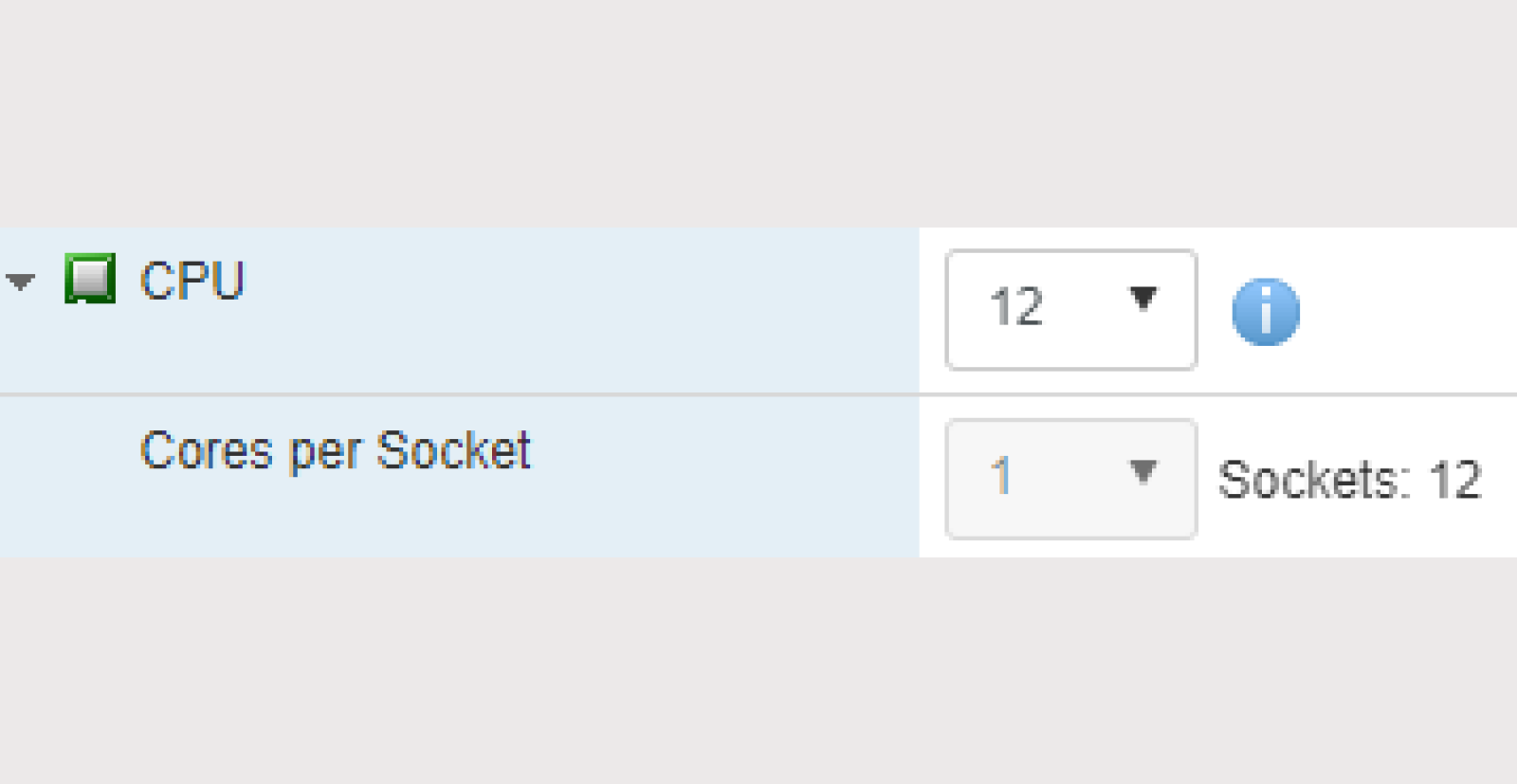Click the Cores per Socket dropdown arrow
This screenshot has width=1517, height=784.
click(1143, 471)
